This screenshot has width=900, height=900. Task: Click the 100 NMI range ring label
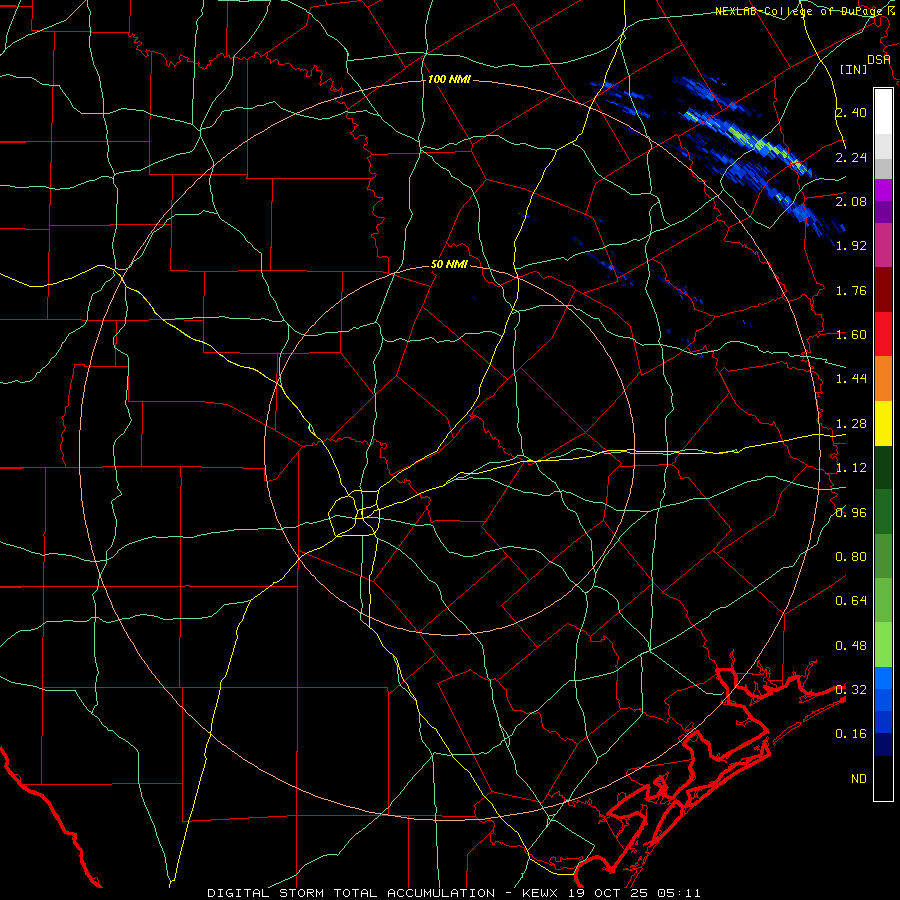449,79
